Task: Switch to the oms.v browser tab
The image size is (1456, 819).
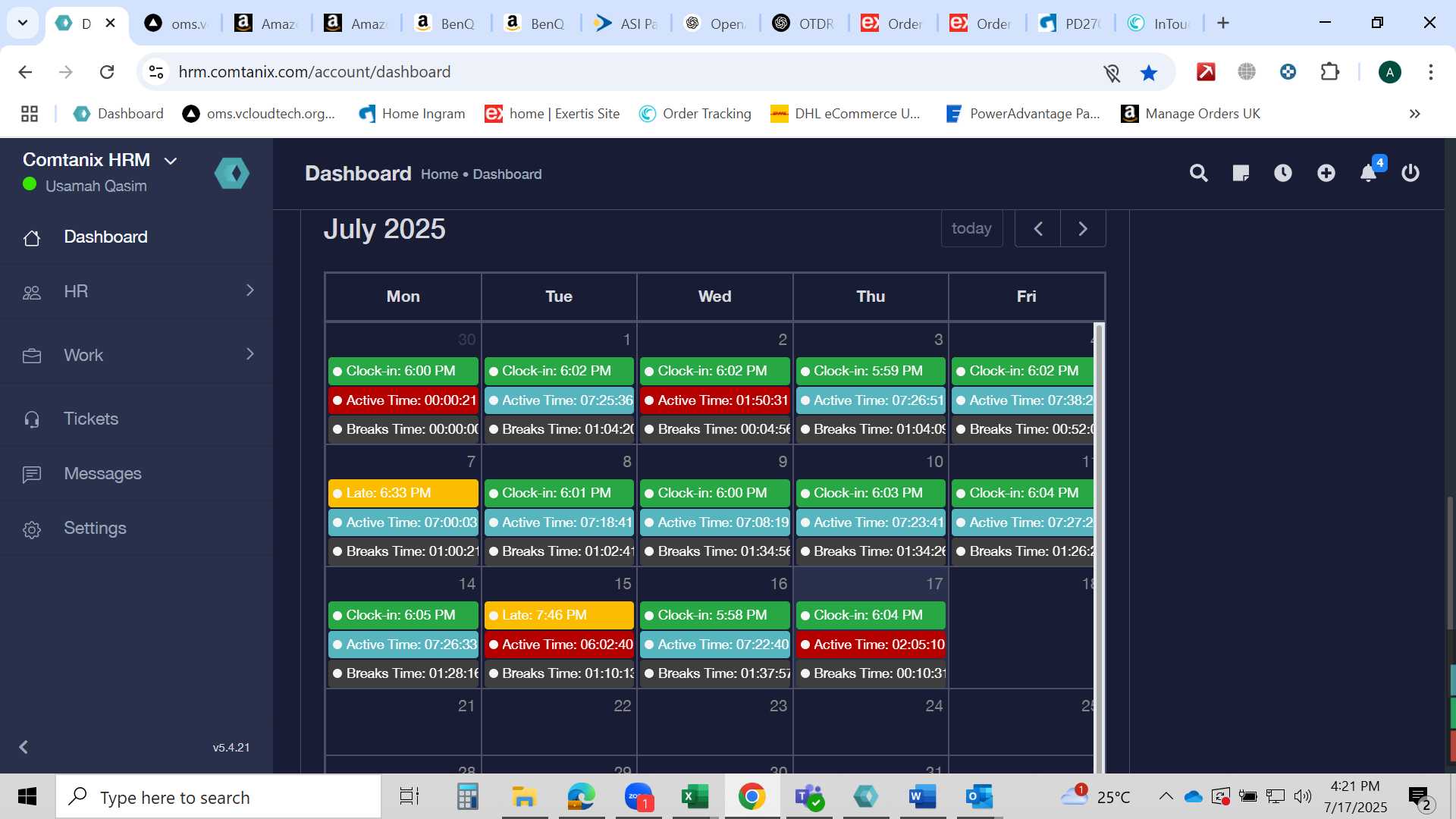Action: pyautogui.click(x=176, y=24)
